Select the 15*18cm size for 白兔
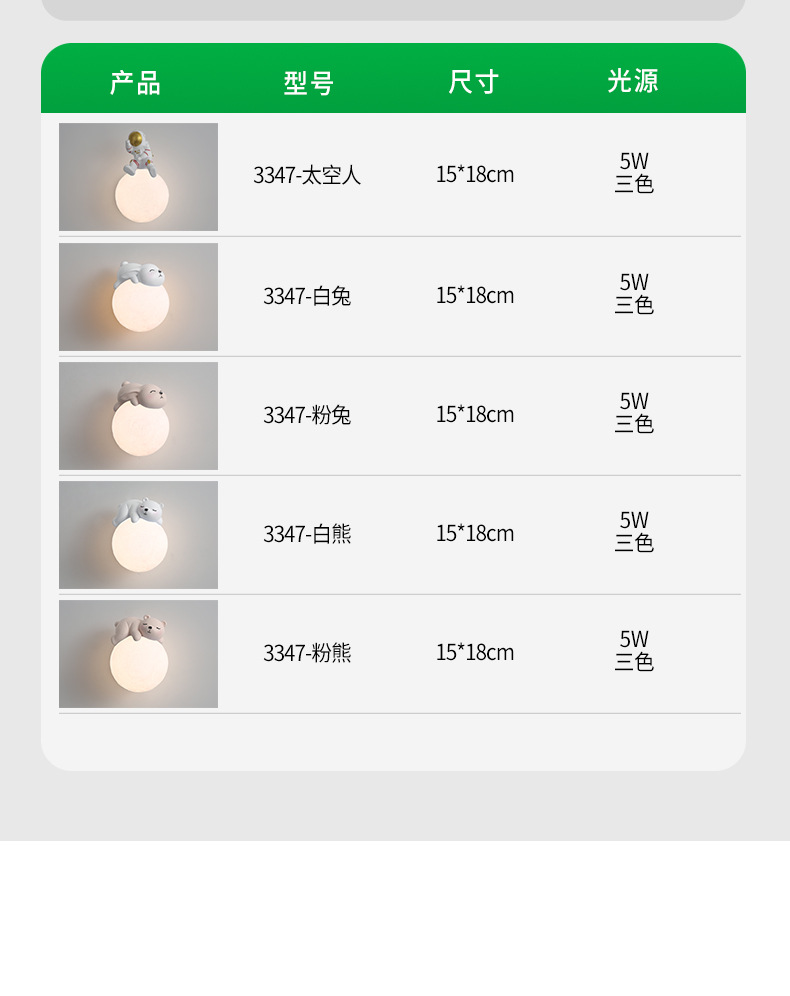The height and width of the screenshot is (996, 790). point(475,296)
